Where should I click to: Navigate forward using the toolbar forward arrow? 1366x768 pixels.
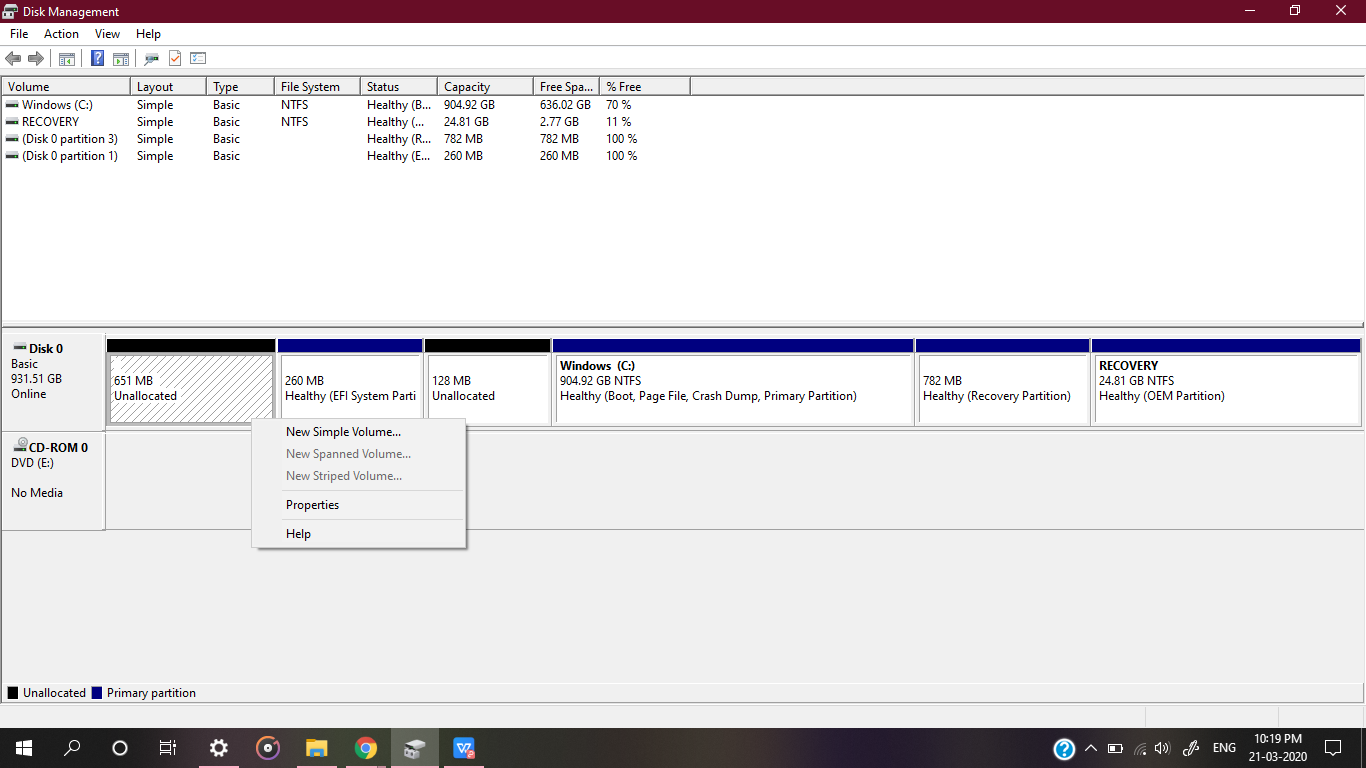click(x=36, y=57)
